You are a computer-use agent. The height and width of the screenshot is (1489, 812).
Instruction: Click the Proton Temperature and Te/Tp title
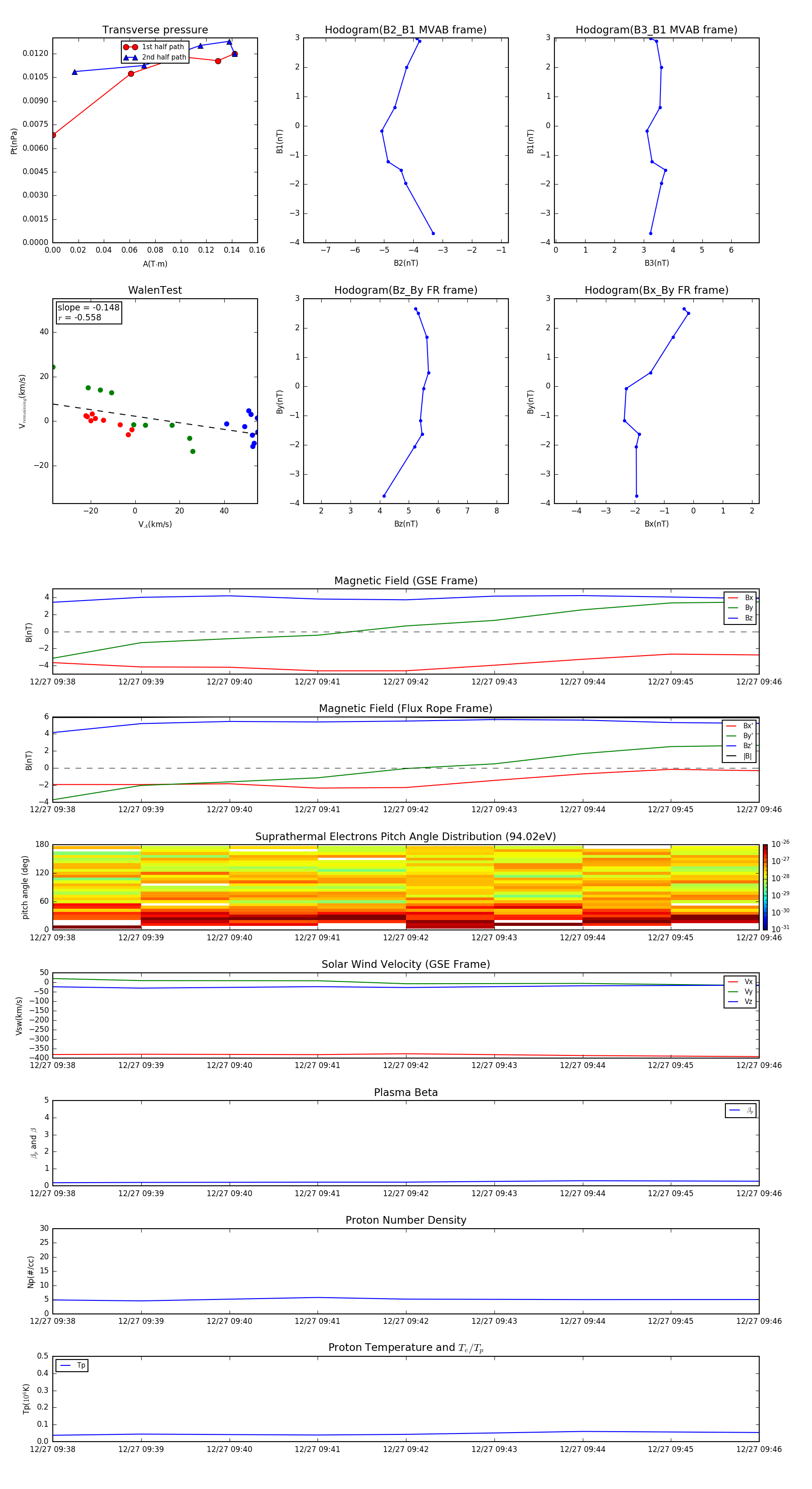pos(406,1348)
